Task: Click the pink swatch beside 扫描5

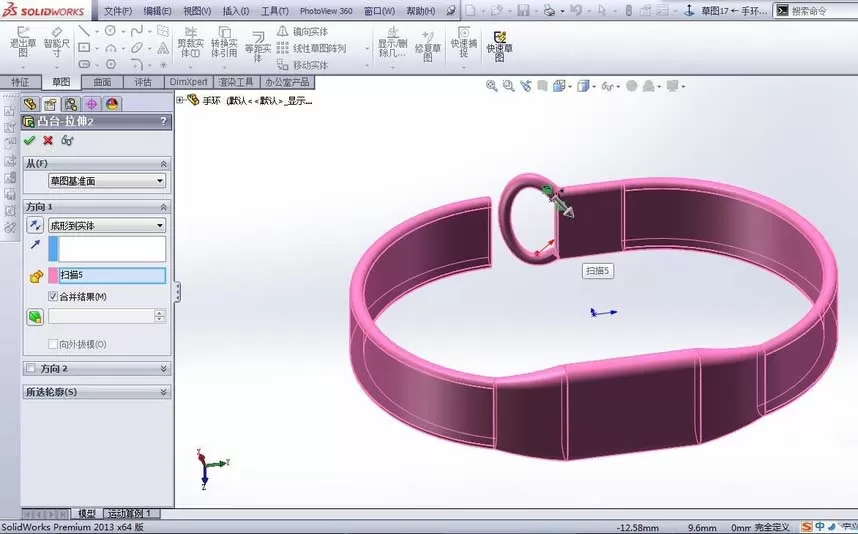Action: click(53, 275)
